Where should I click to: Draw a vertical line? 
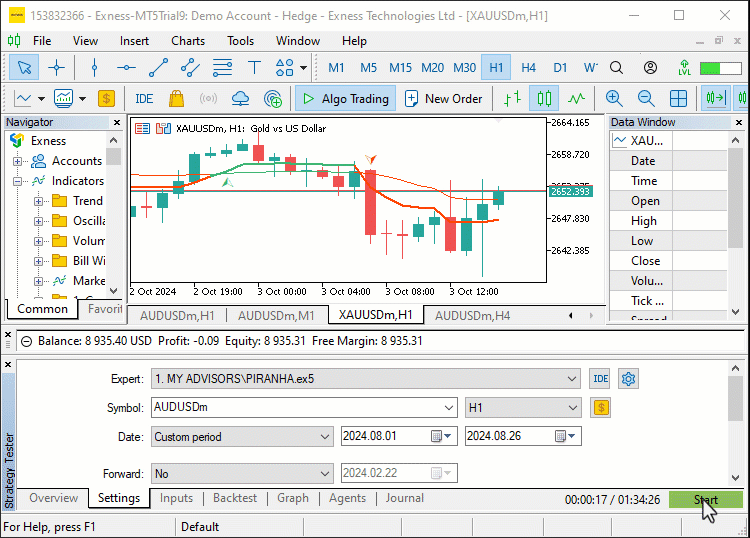(x=94, y=67)
